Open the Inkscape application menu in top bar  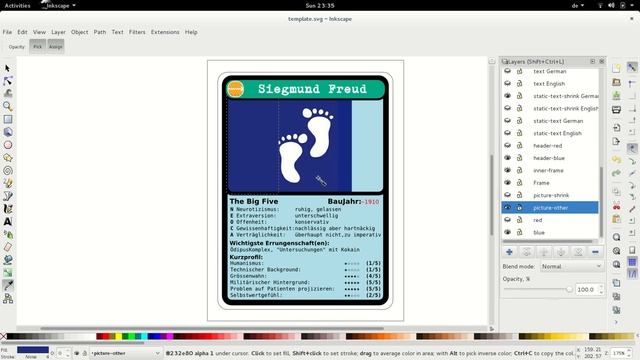[x=58, y=5]
